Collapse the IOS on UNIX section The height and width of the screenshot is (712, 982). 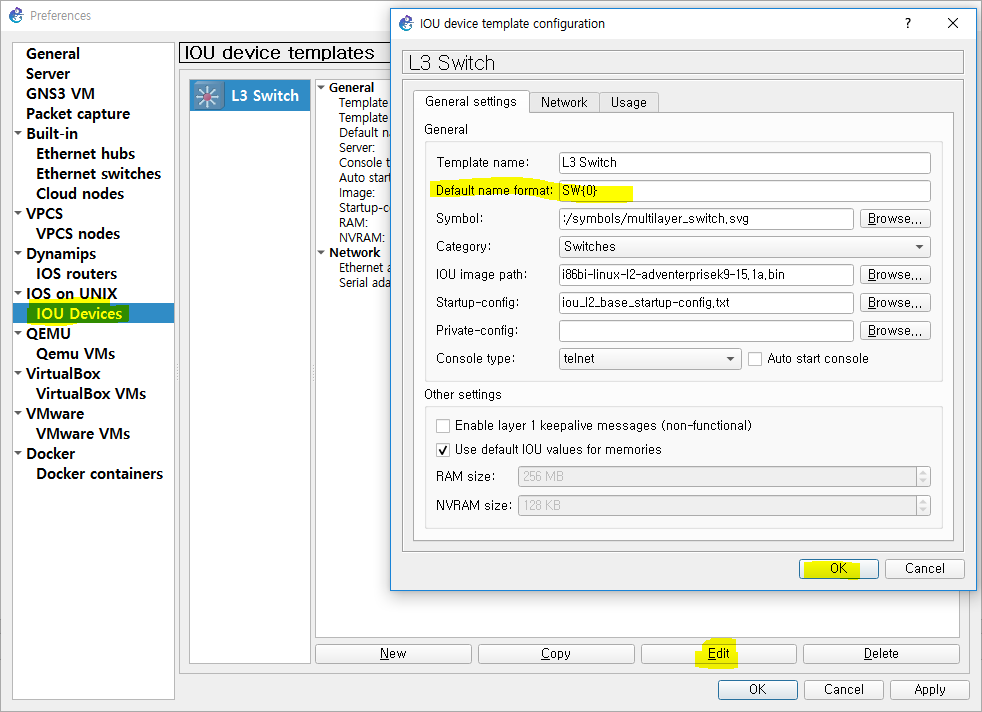coord(18,294)
